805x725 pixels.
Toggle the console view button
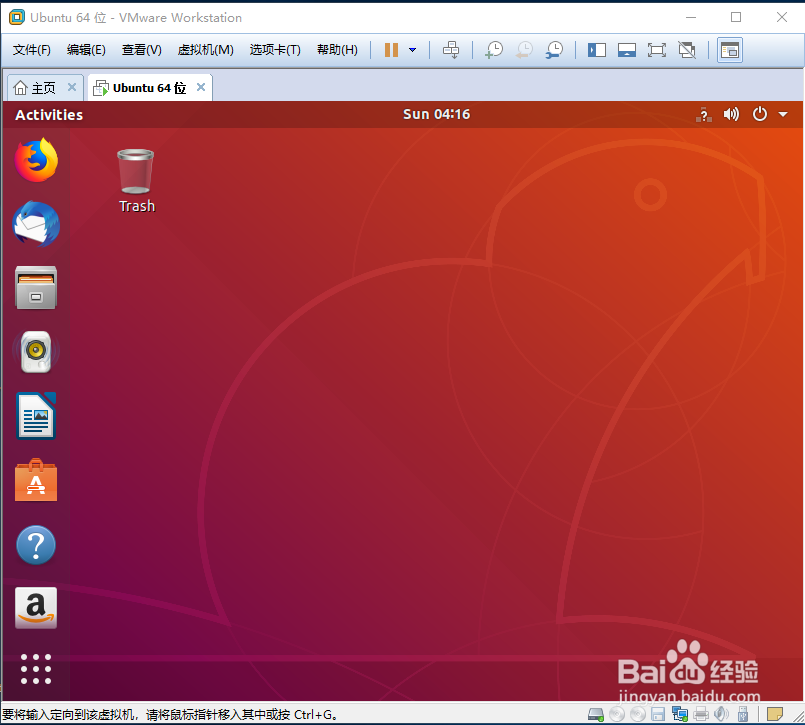point(730,50)
